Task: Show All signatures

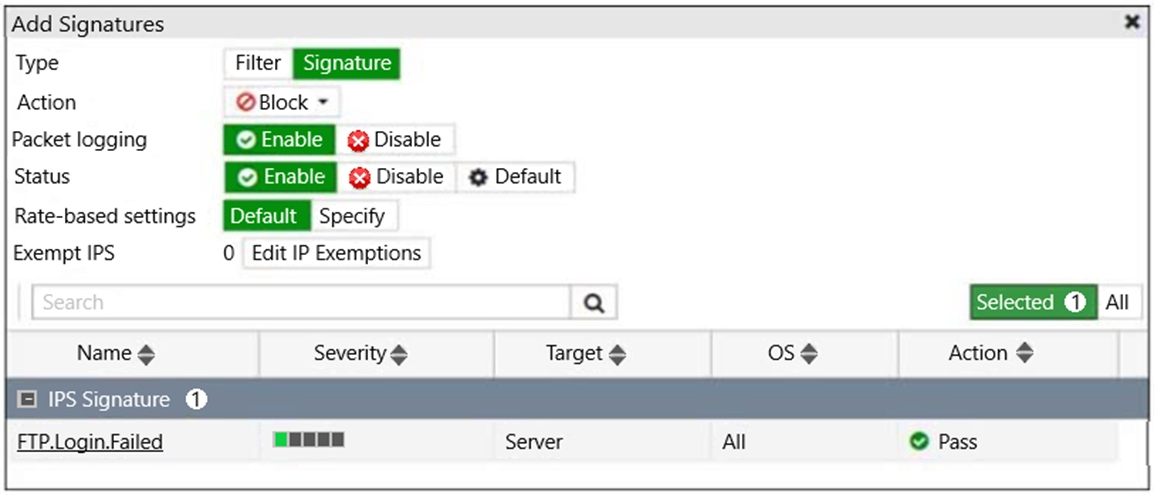Action: 1118,302
